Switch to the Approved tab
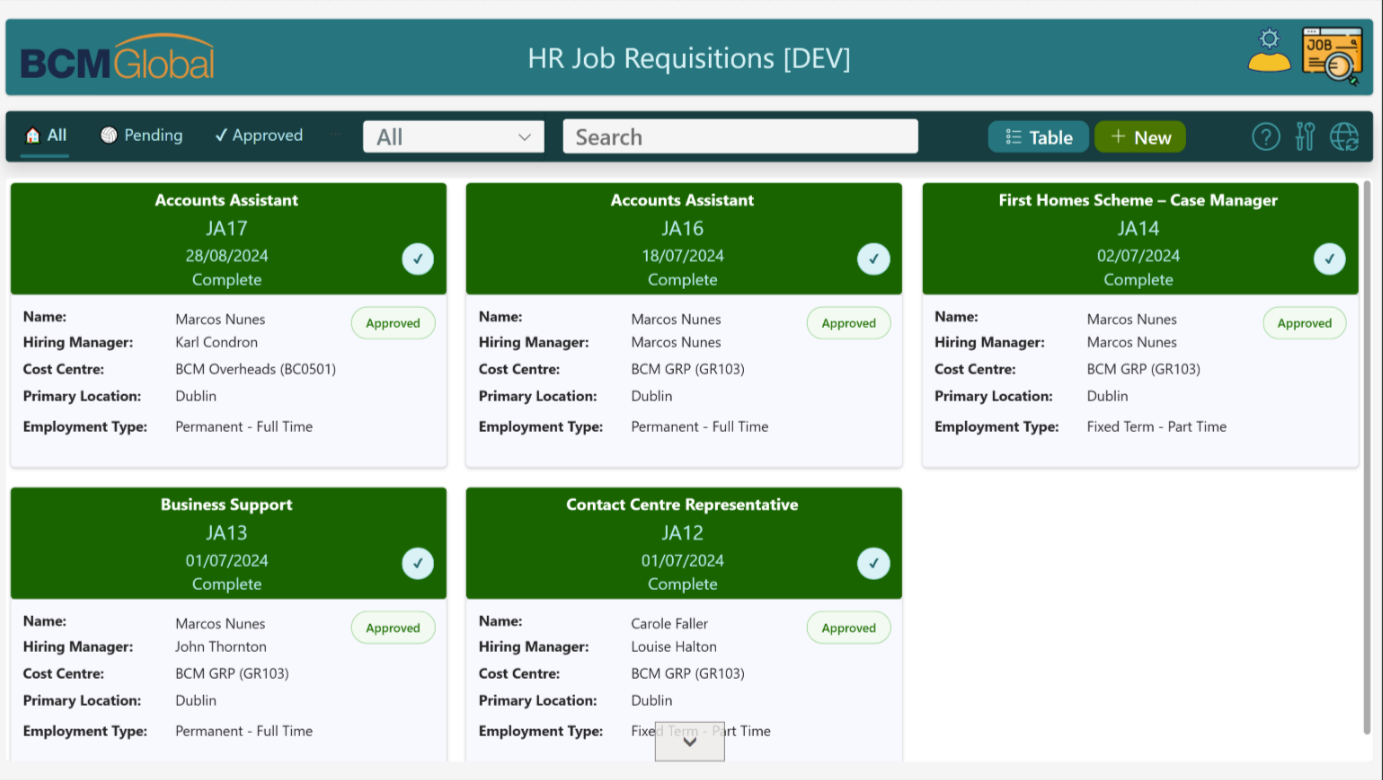Viewport: 1383px width, 780px height. point(258,135)
